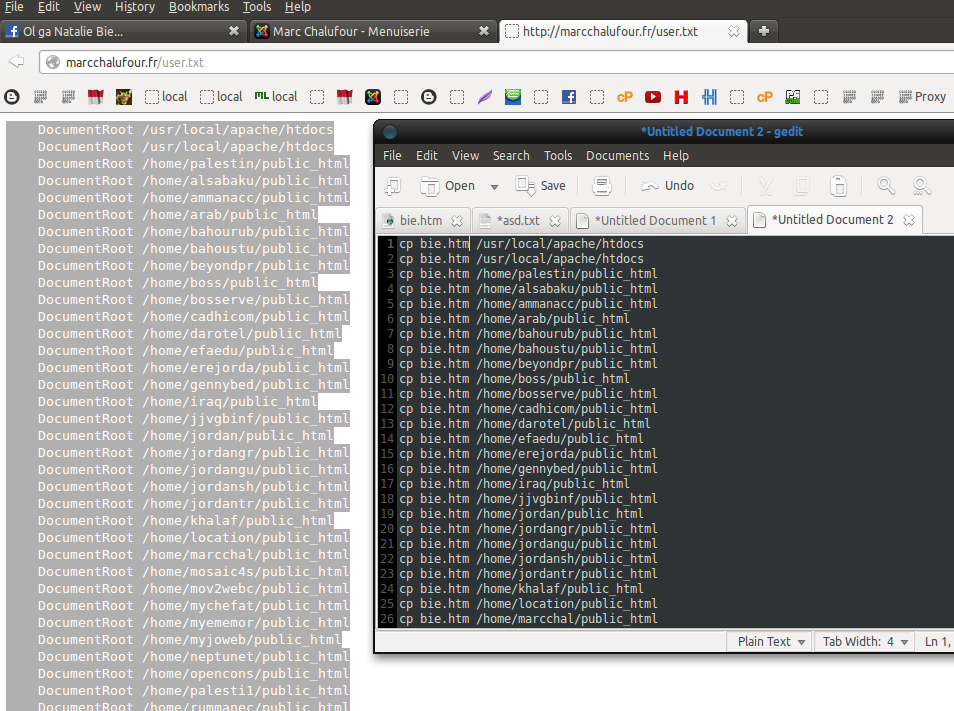This screenshot has height=711, width=954.
Task: Cut selection with the scissors icon
Action: point(765,186)
